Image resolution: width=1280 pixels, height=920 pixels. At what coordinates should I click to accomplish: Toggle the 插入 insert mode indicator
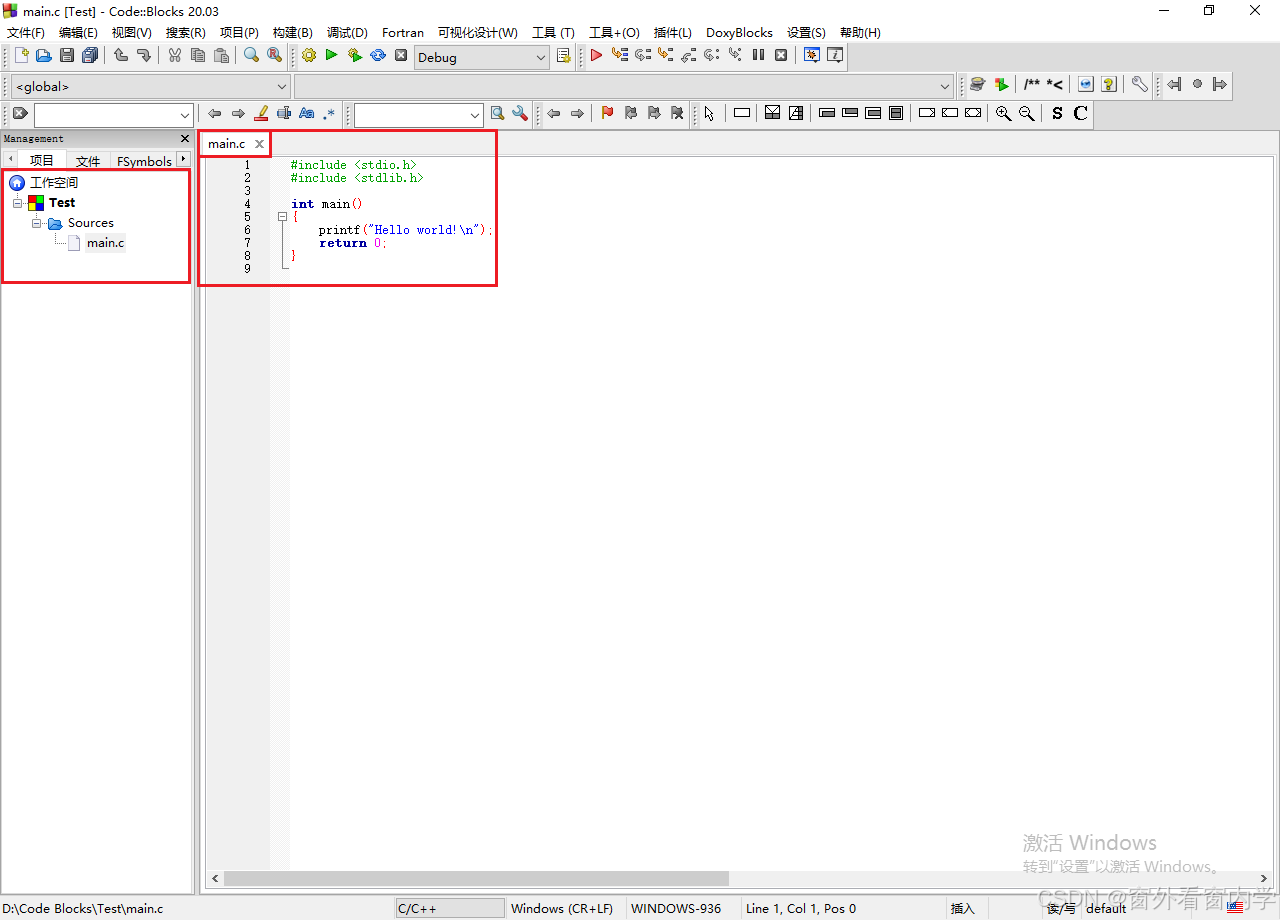click(x=962, y=908)
